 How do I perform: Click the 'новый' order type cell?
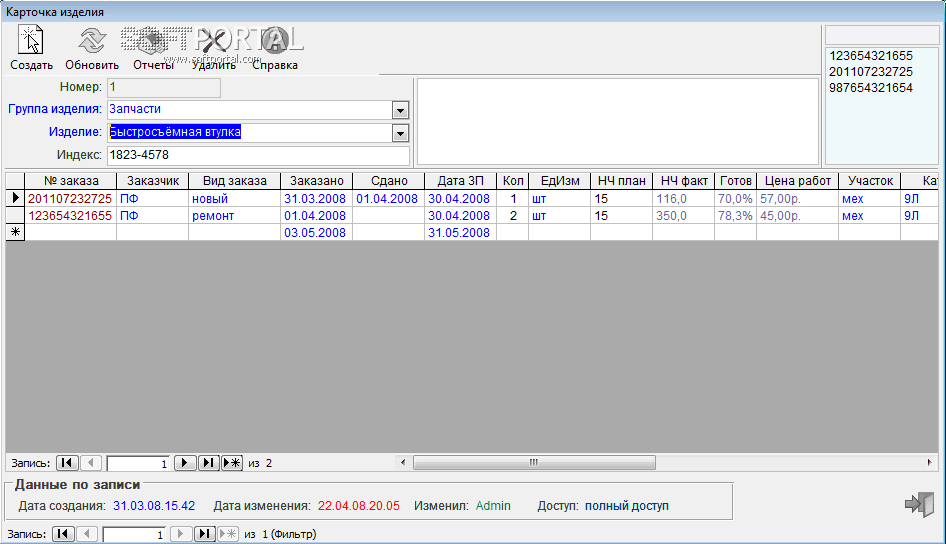point(234,198)
